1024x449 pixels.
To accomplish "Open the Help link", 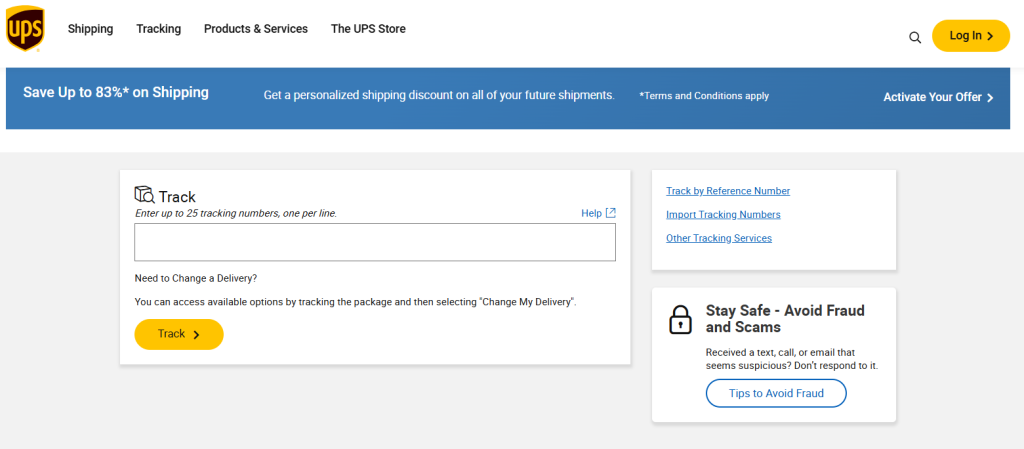I will [591, 213].
